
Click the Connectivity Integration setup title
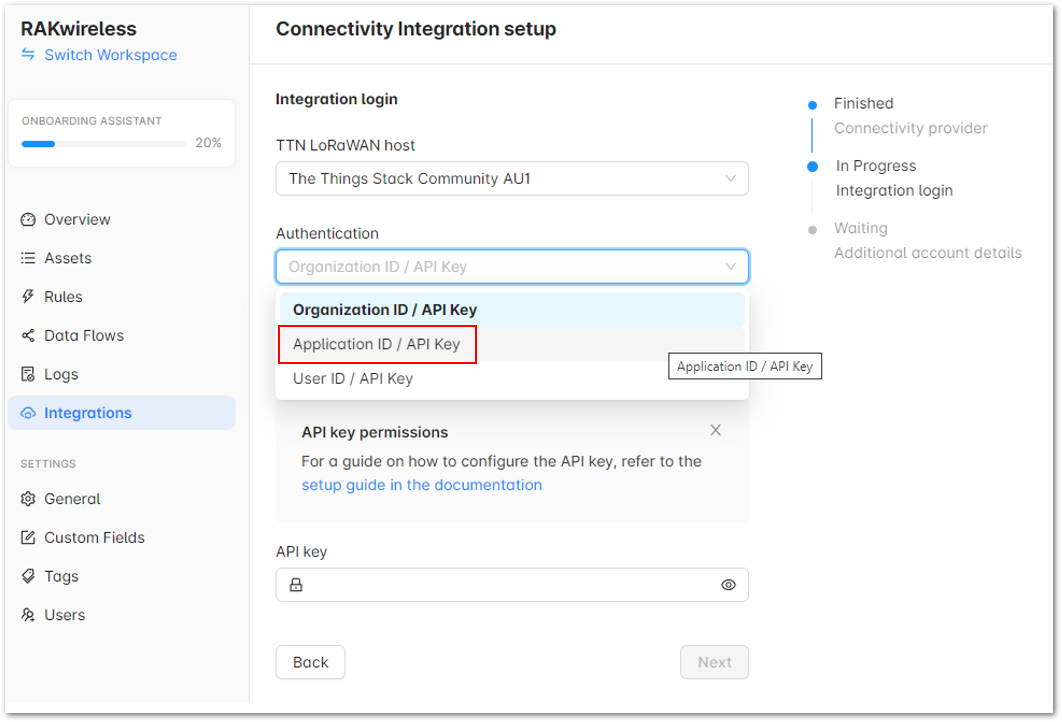416,29
